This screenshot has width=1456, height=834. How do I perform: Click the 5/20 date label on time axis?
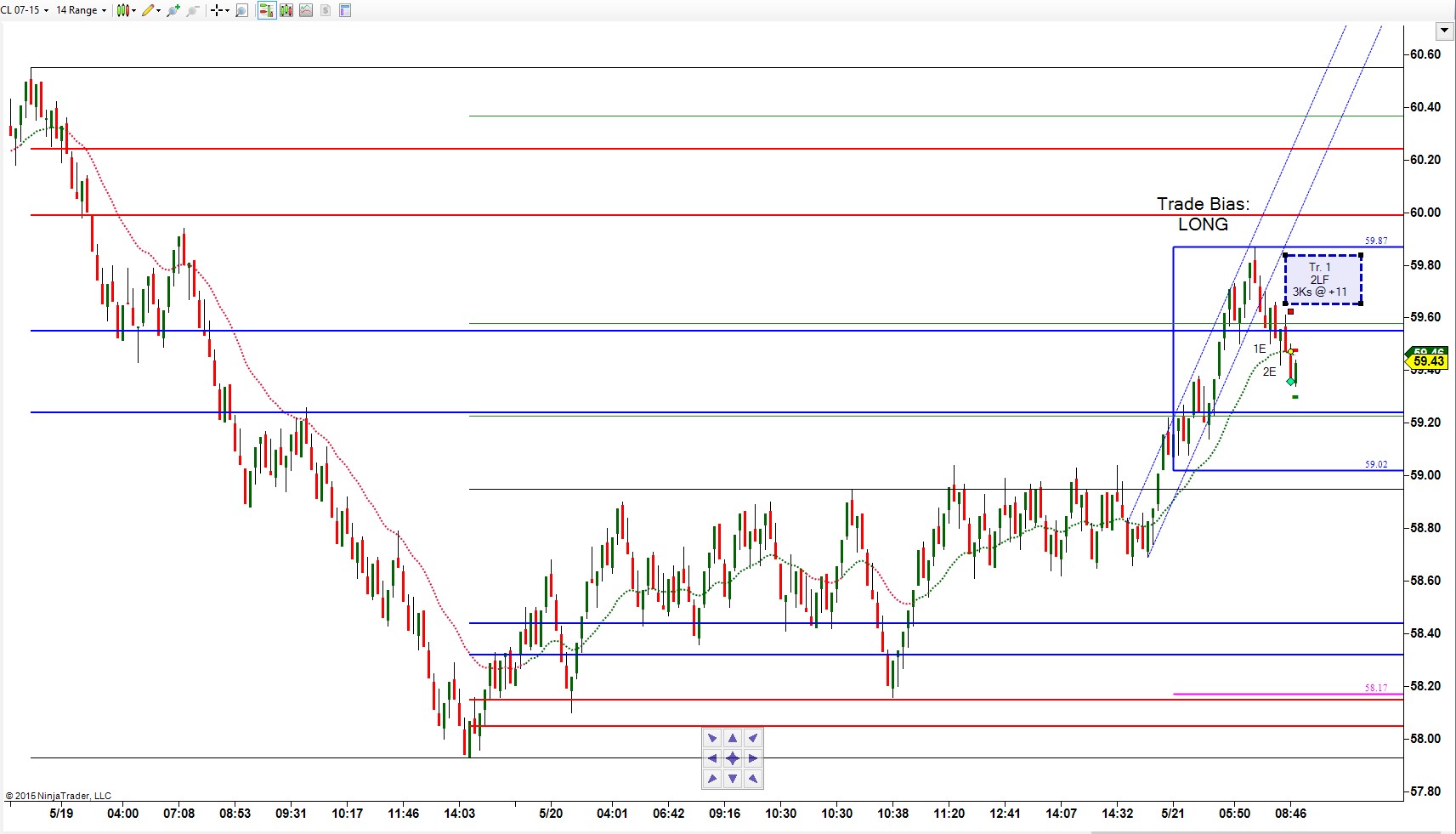tap(551, 814)
